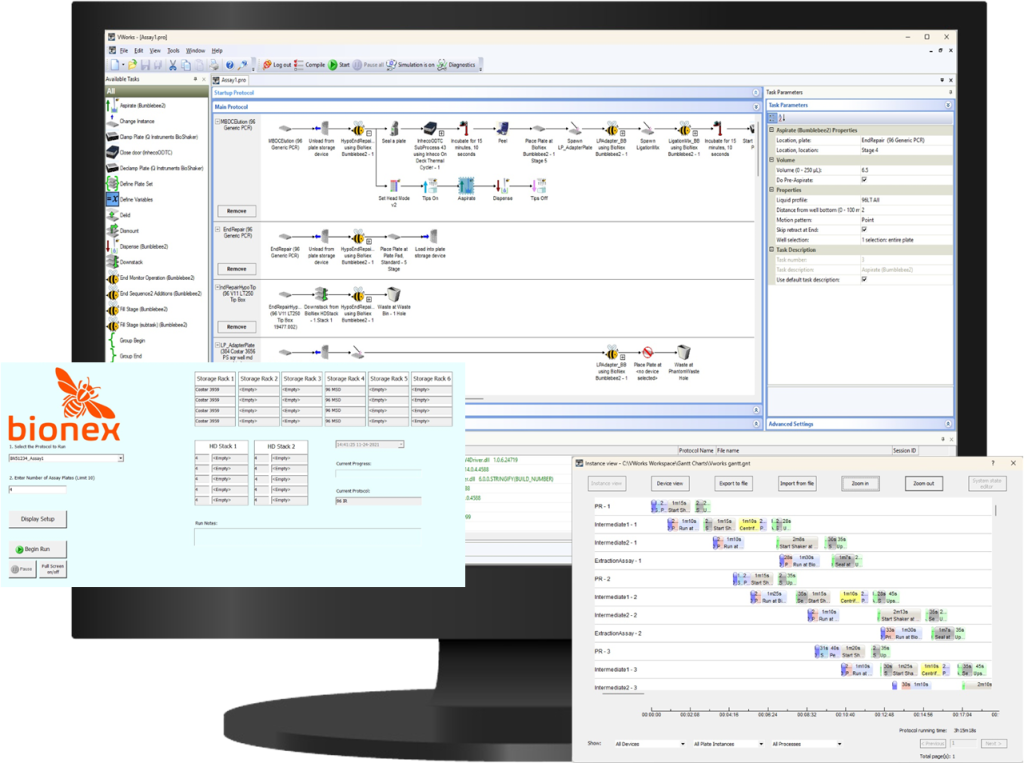Open the File menu in VWorks
This screenshot has width=1024, height=763.
click(x=123, y=50)
